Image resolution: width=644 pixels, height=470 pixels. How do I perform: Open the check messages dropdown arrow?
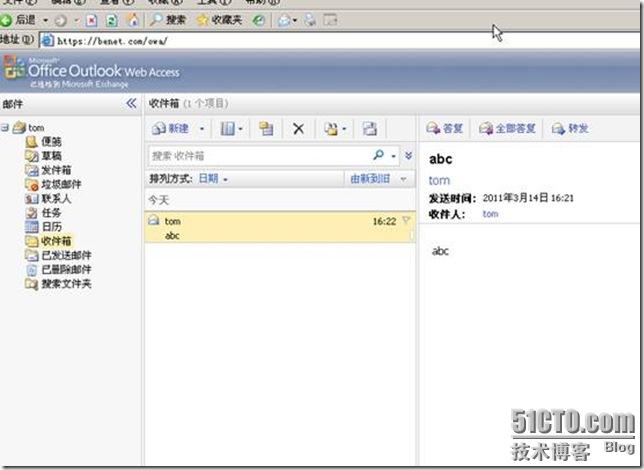[344, 129]
